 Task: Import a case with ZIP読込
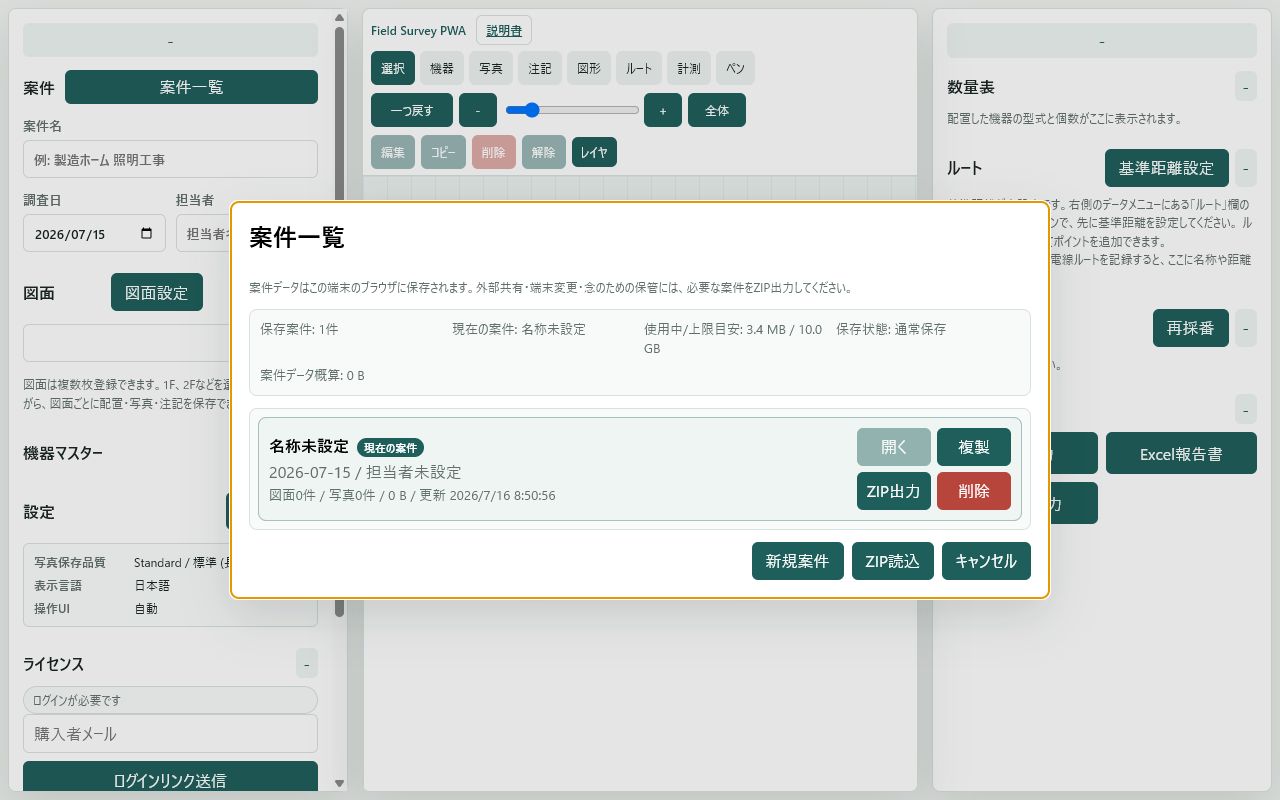(x=892, y=561)
